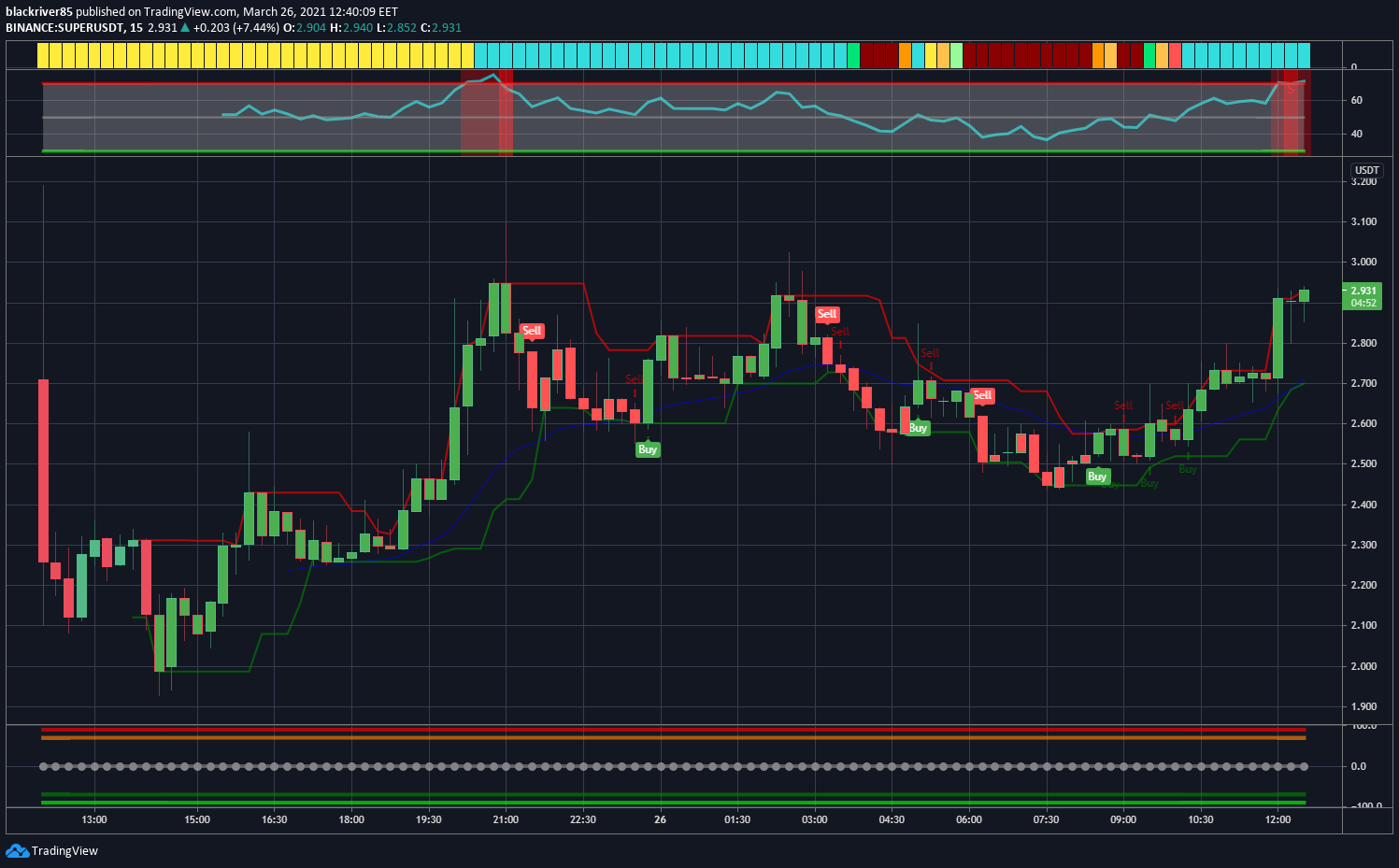The width and height of the screenshot is (1399, 868).
Task: Click the low value L:2.852
Action: (396, 27)
